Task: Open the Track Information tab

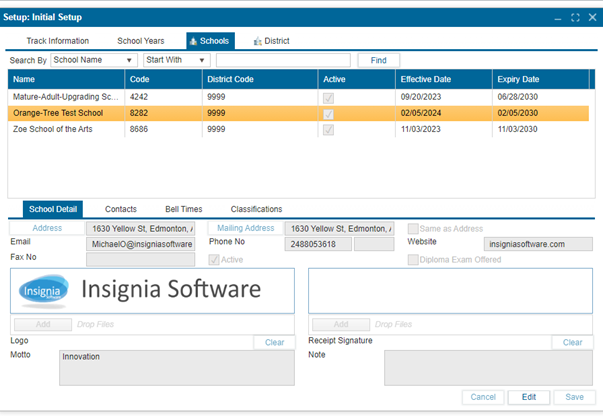Action: [x=57, y=41]
